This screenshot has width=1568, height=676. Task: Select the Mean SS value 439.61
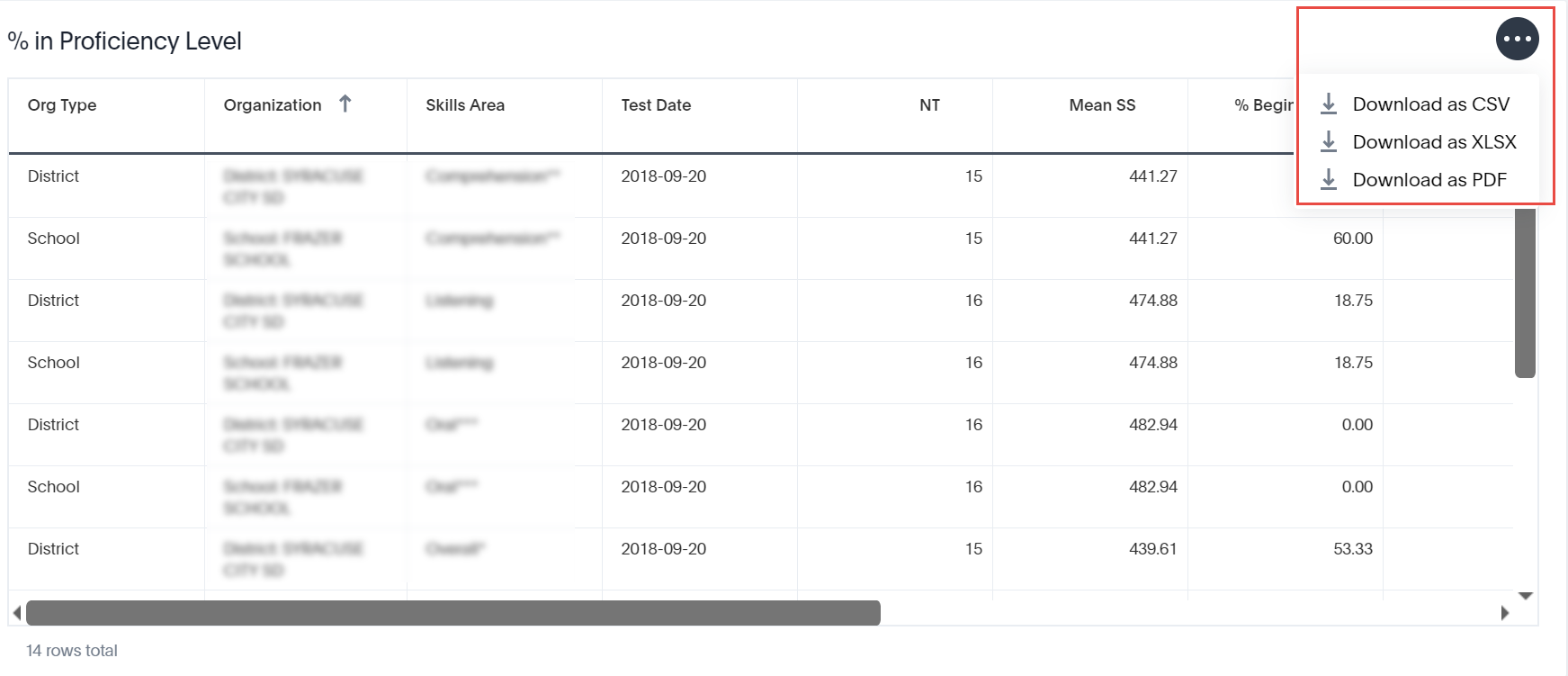pyautogui.click(x=1152, y=549)
